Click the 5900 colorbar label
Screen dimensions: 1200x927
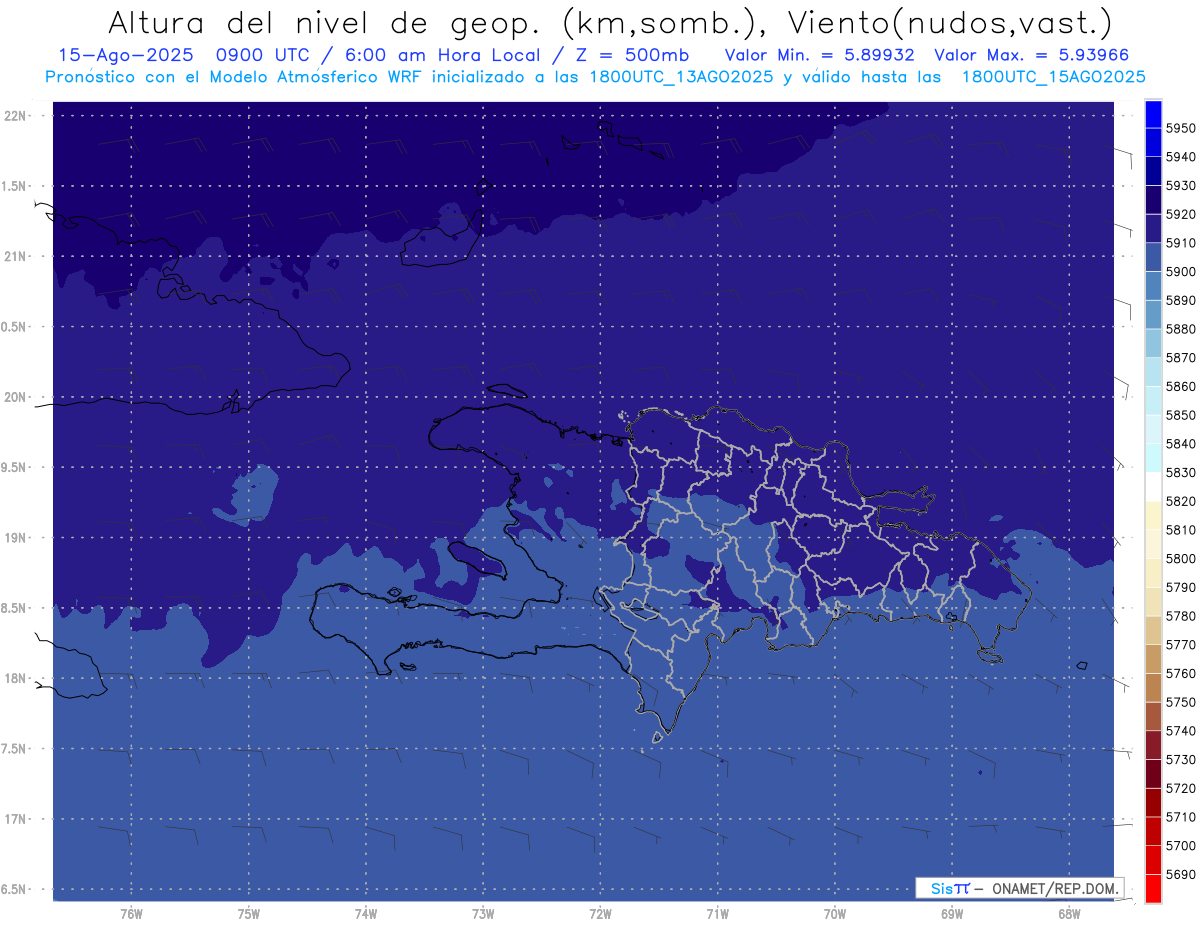pyautogui.click(x=1180, y=272)
